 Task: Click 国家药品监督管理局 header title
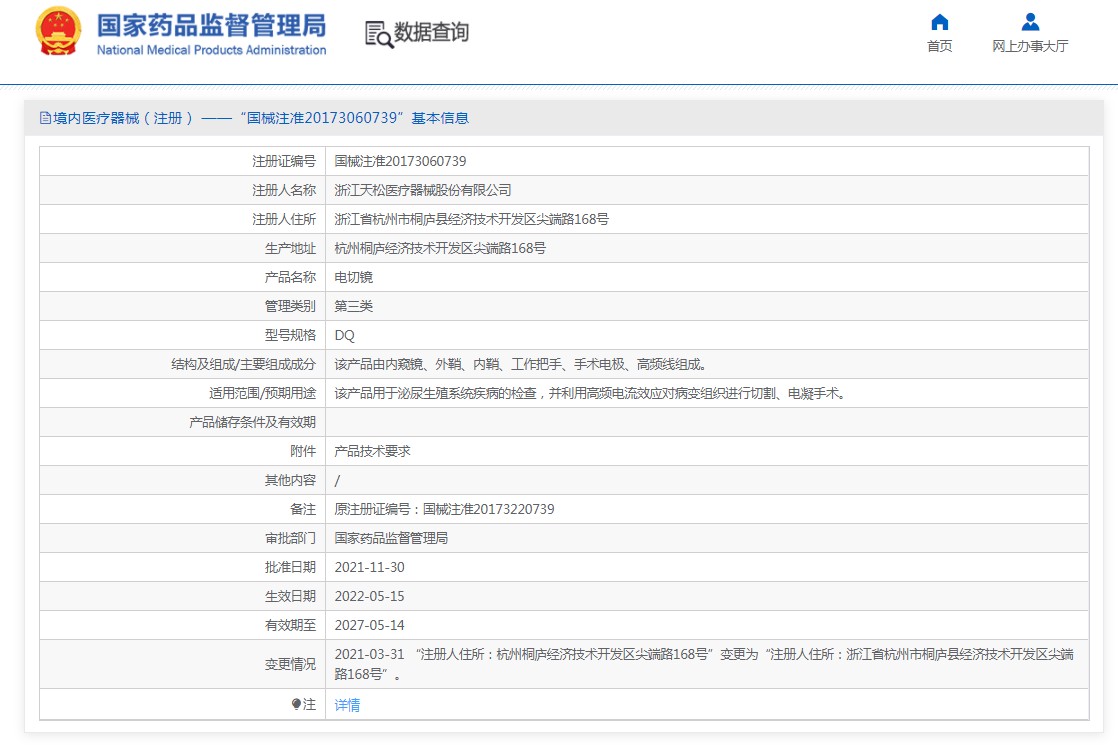211,26
